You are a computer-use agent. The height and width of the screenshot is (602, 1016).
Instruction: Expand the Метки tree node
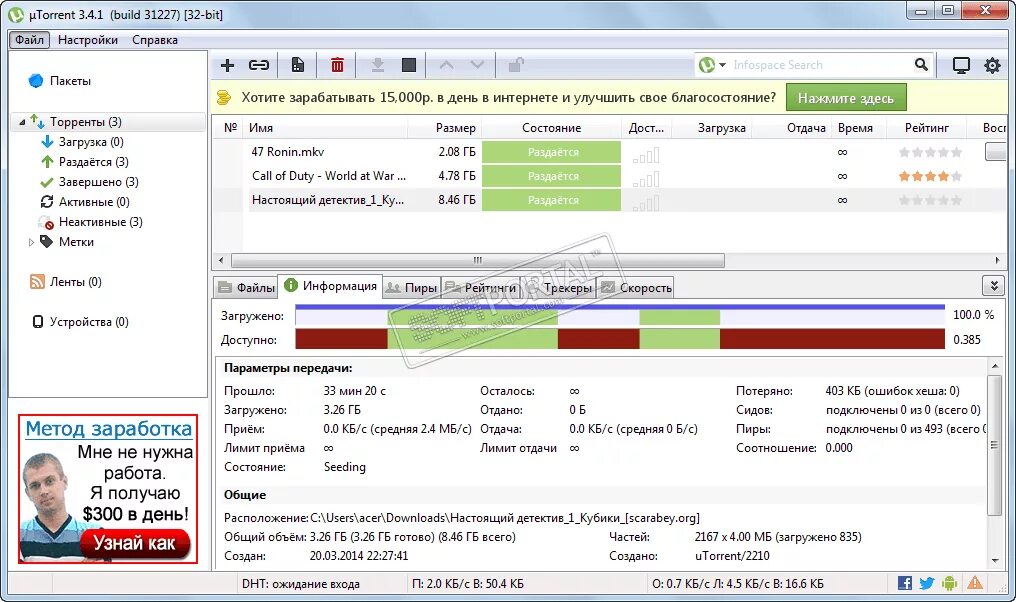[x=31, y=242]
